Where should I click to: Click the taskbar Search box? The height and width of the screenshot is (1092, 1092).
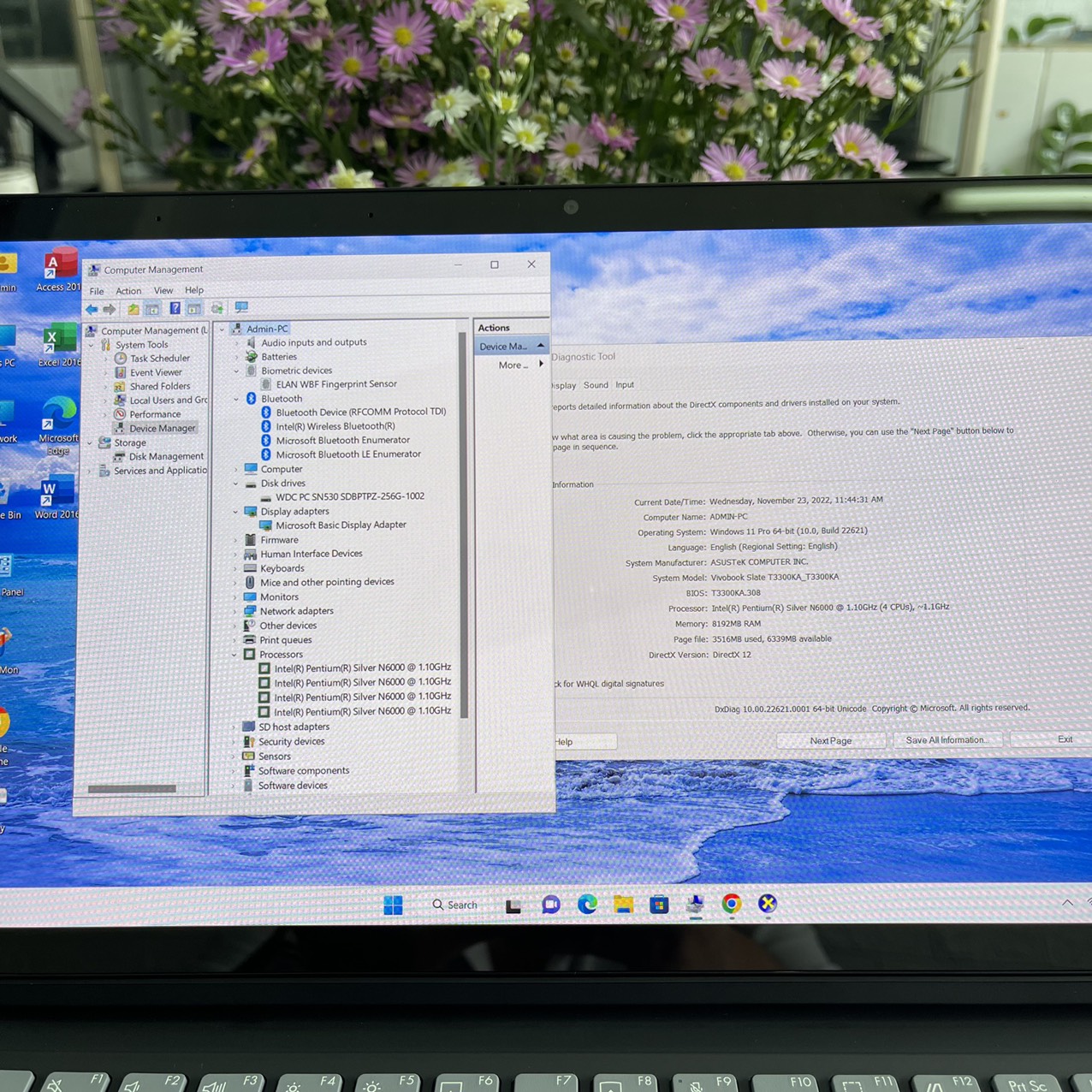pos(454,905)
